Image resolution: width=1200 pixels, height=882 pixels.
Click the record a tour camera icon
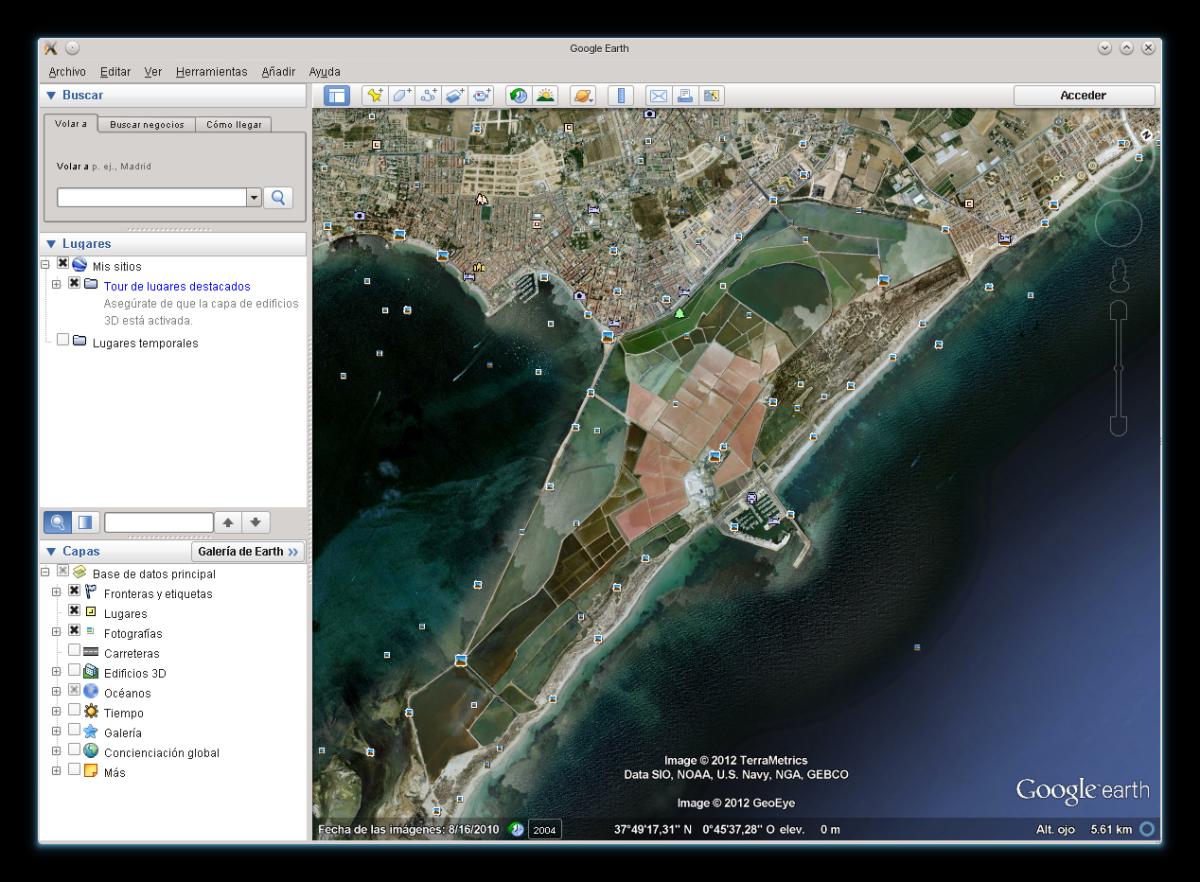coord(483,96)
